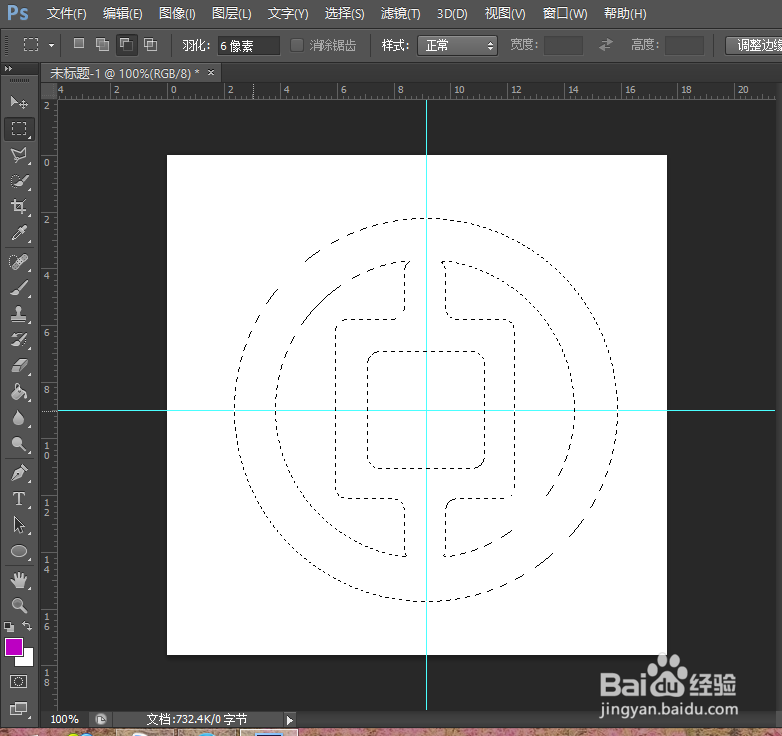This screenshot has height=736, width=782.
Task: Select the Crop tool
Action: pos(19,206)
